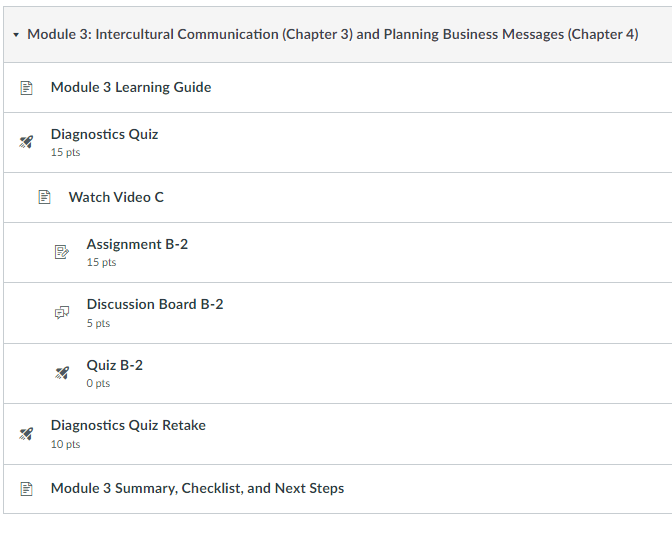This screenshot has width=672, height=541.
Task: Click the 15 pts label under Assignment B-2
Action: (101, 262)
